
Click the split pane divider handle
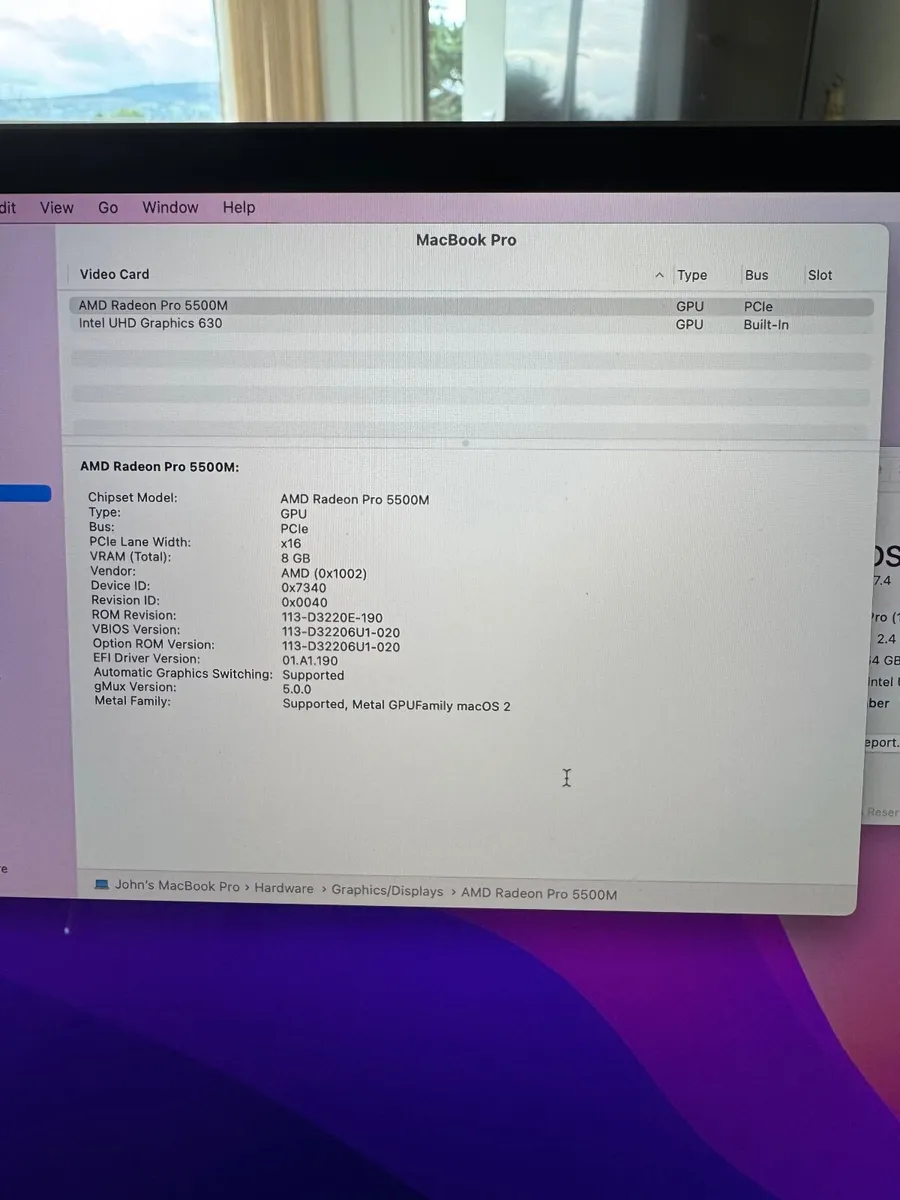click(x=466, y=442)
